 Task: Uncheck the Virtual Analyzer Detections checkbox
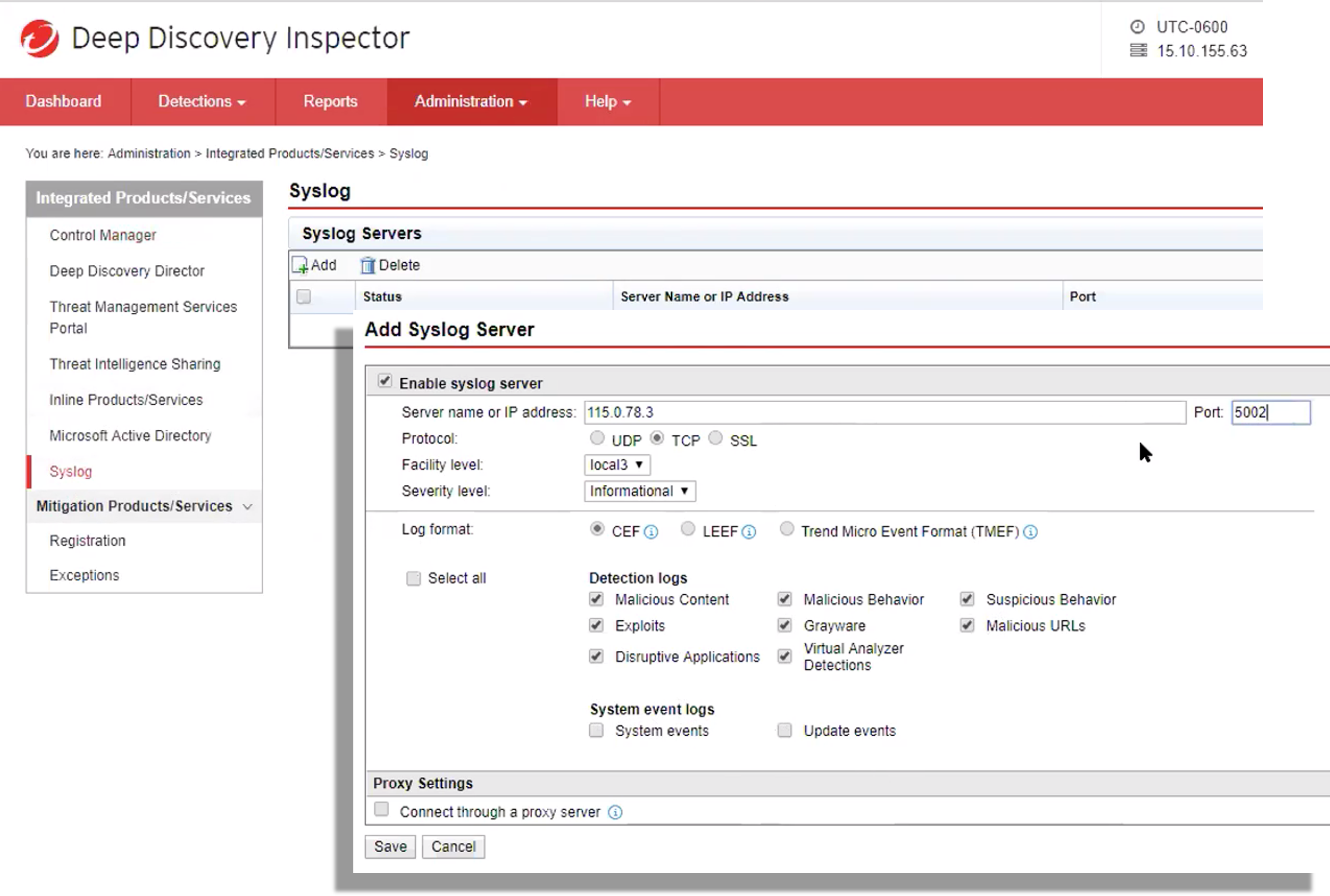784,656
